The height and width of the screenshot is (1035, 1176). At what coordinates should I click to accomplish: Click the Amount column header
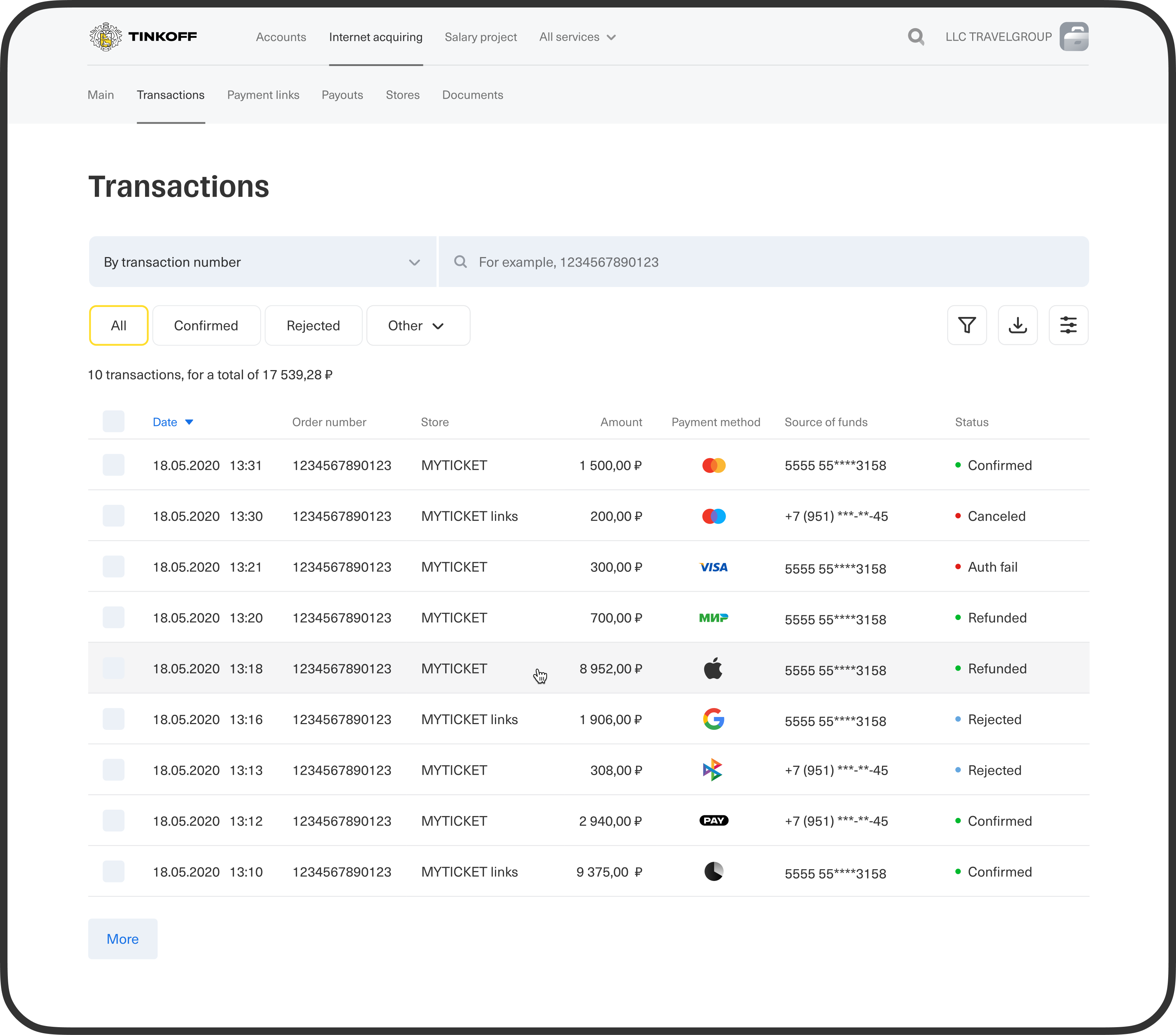[621, 422]
